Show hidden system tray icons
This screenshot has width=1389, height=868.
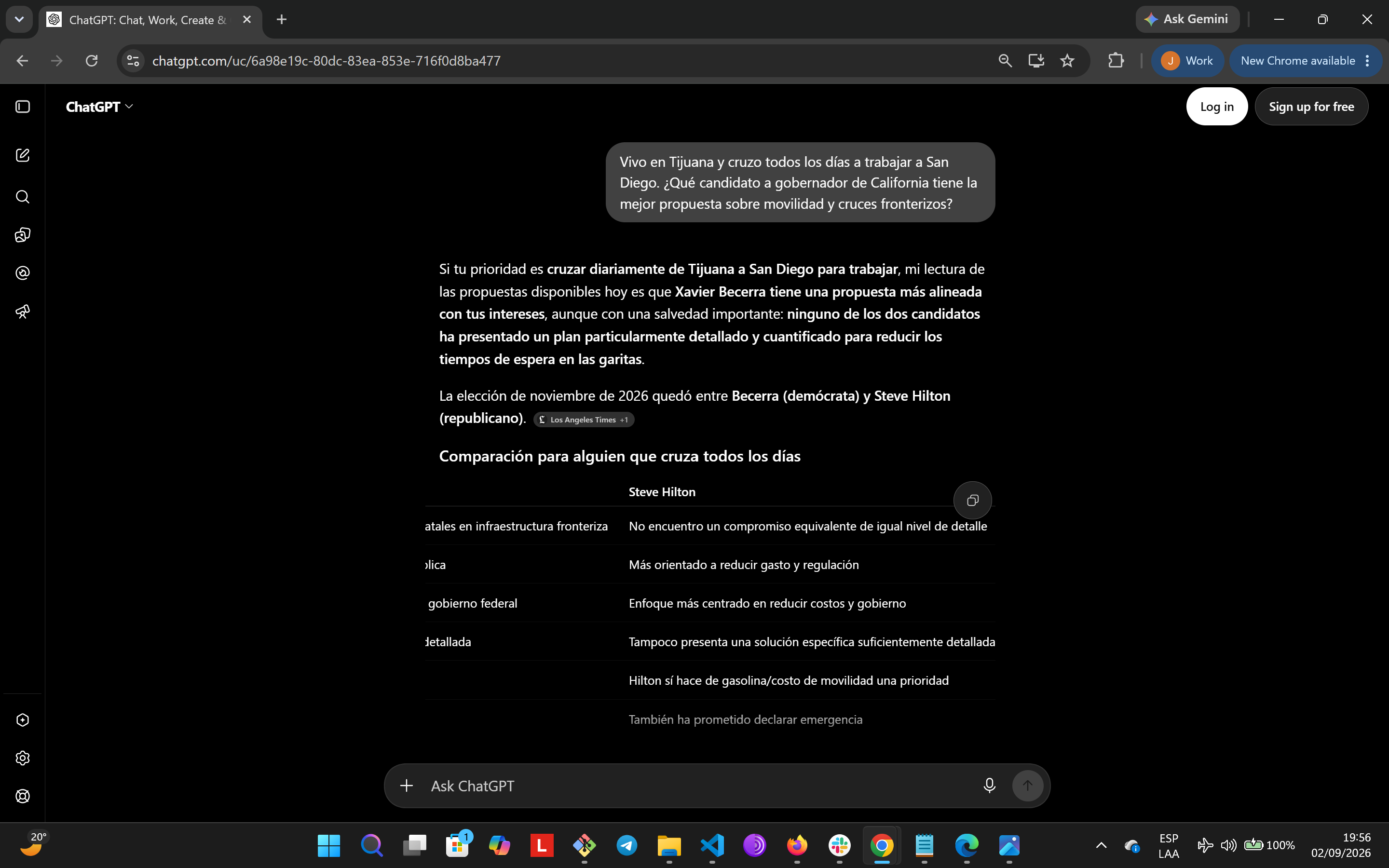[x=1102, y=845]
